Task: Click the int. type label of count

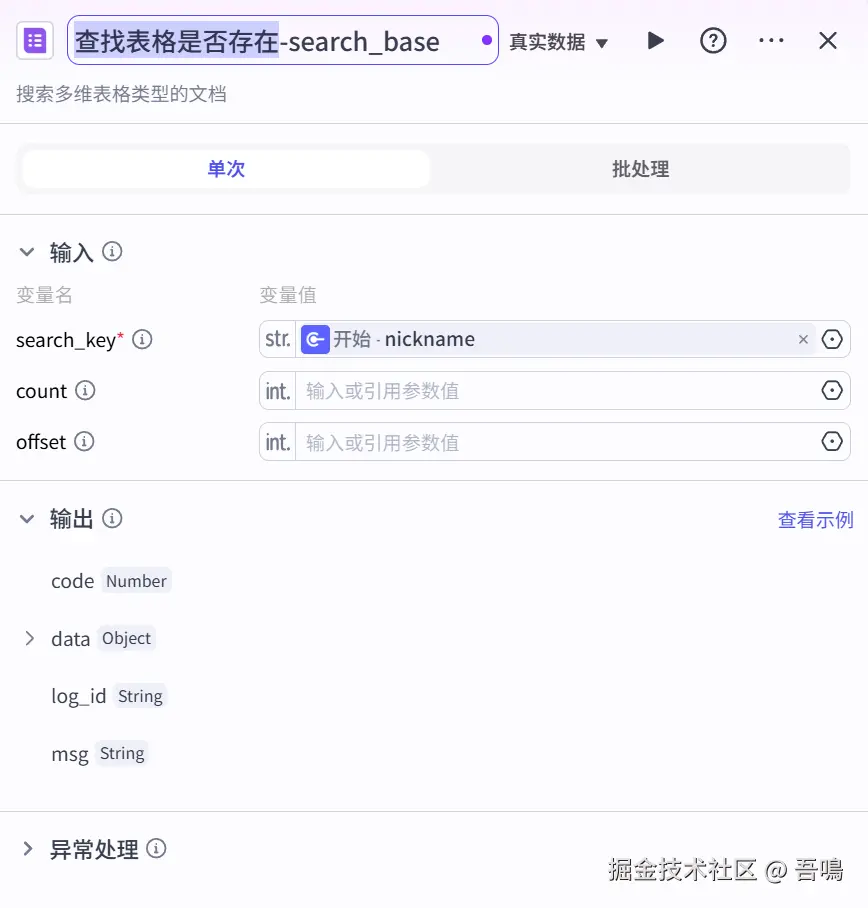Action: 278,391
